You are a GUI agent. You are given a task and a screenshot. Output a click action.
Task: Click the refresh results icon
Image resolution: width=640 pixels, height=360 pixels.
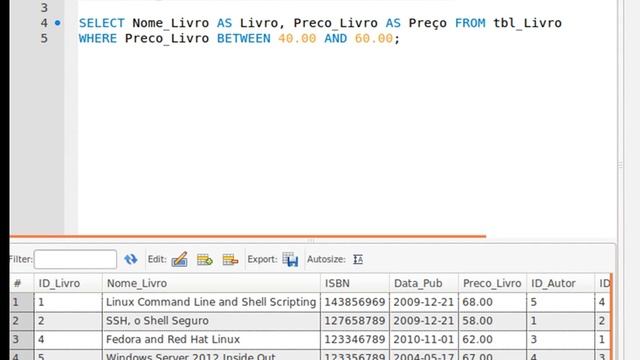pos(131,259)
